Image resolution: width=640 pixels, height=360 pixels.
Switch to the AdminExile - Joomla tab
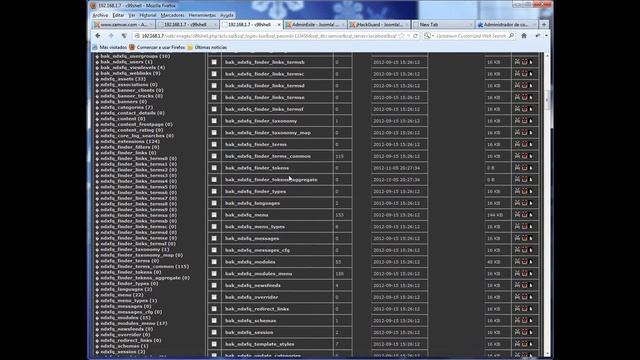coord(316,24)
